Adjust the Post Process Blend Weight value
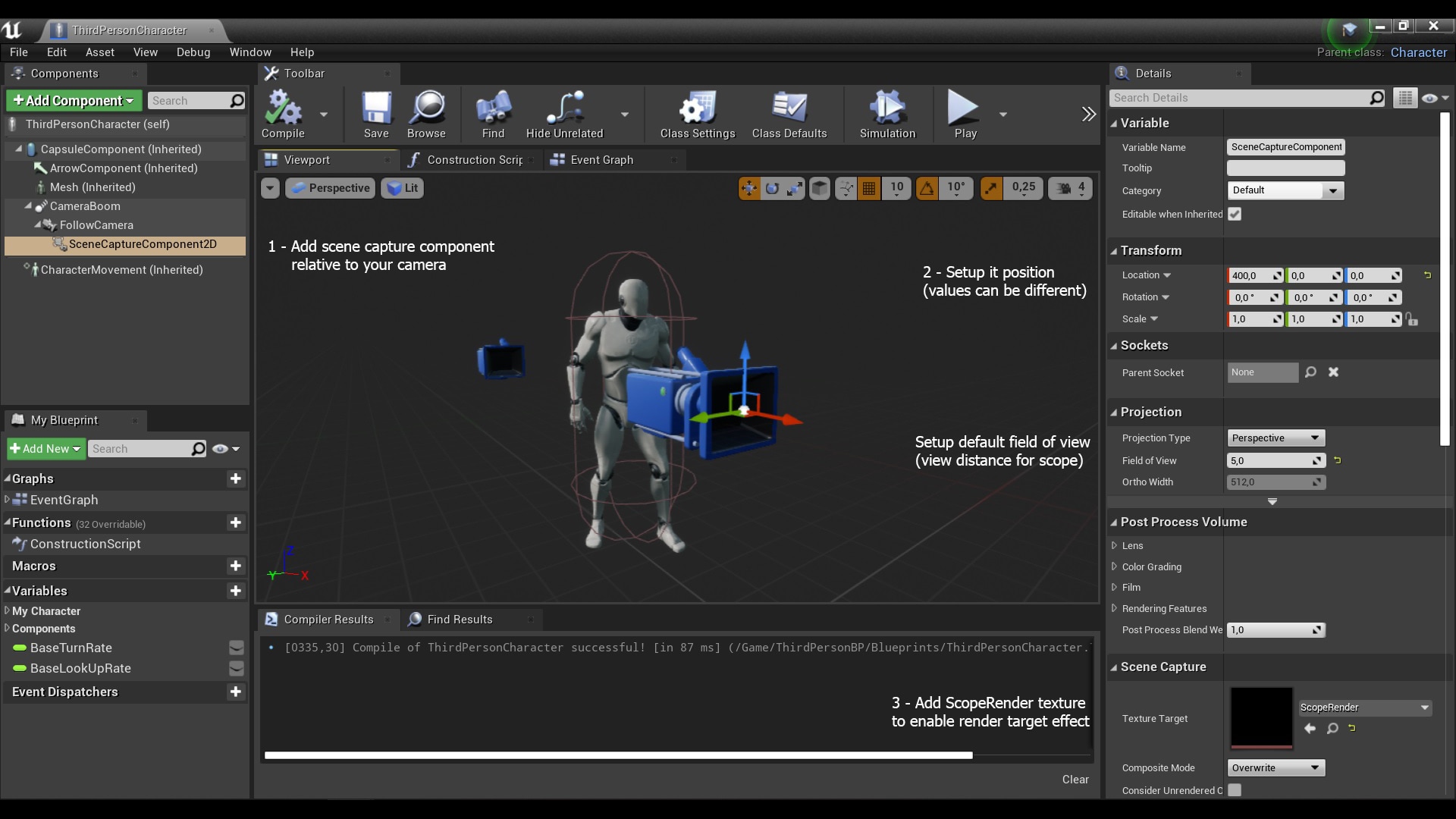 point(1274,629)
